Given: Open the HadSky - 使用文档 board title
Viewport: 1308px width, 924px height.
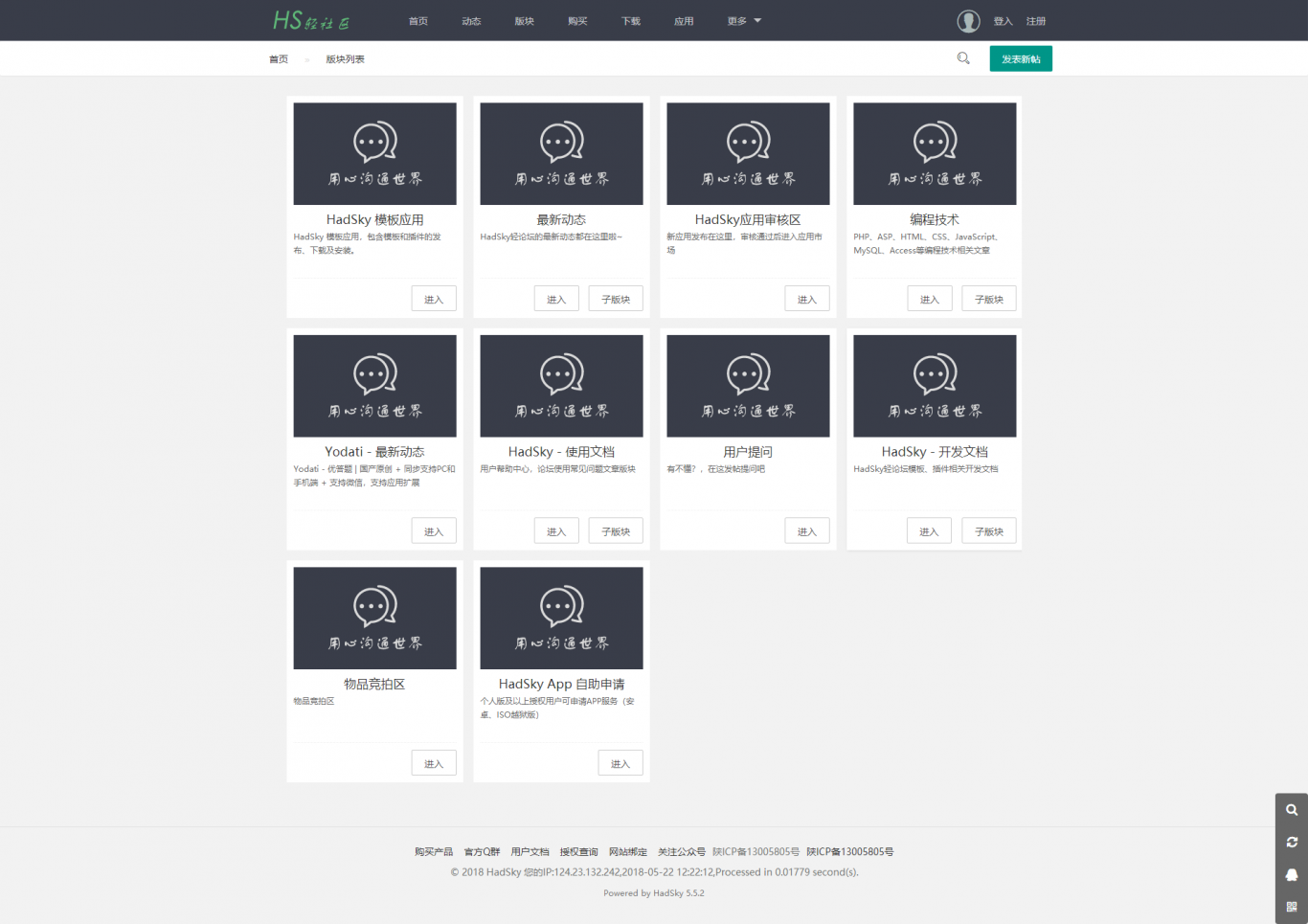Looking at the screenshot, I should click(x=561, y=452).
